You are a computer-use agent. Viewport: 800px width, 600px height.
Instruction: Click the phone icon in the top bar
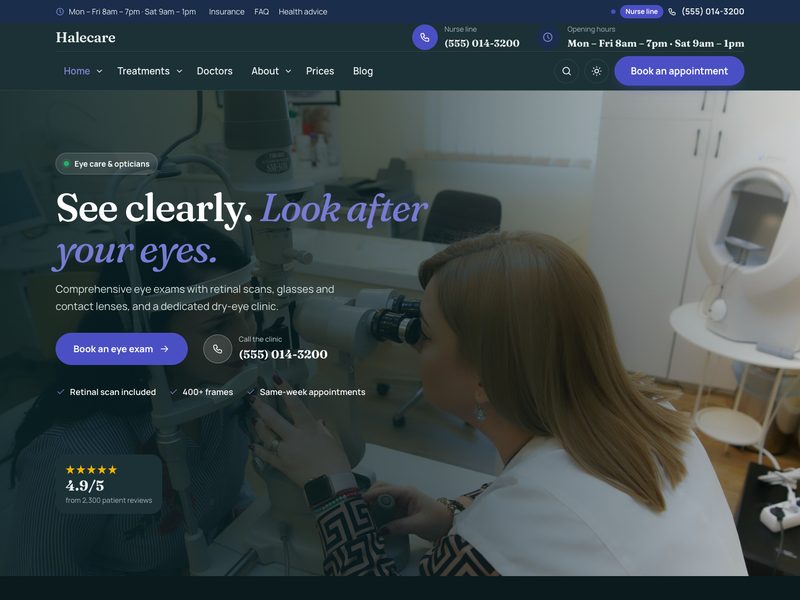[x=672, y=12]
